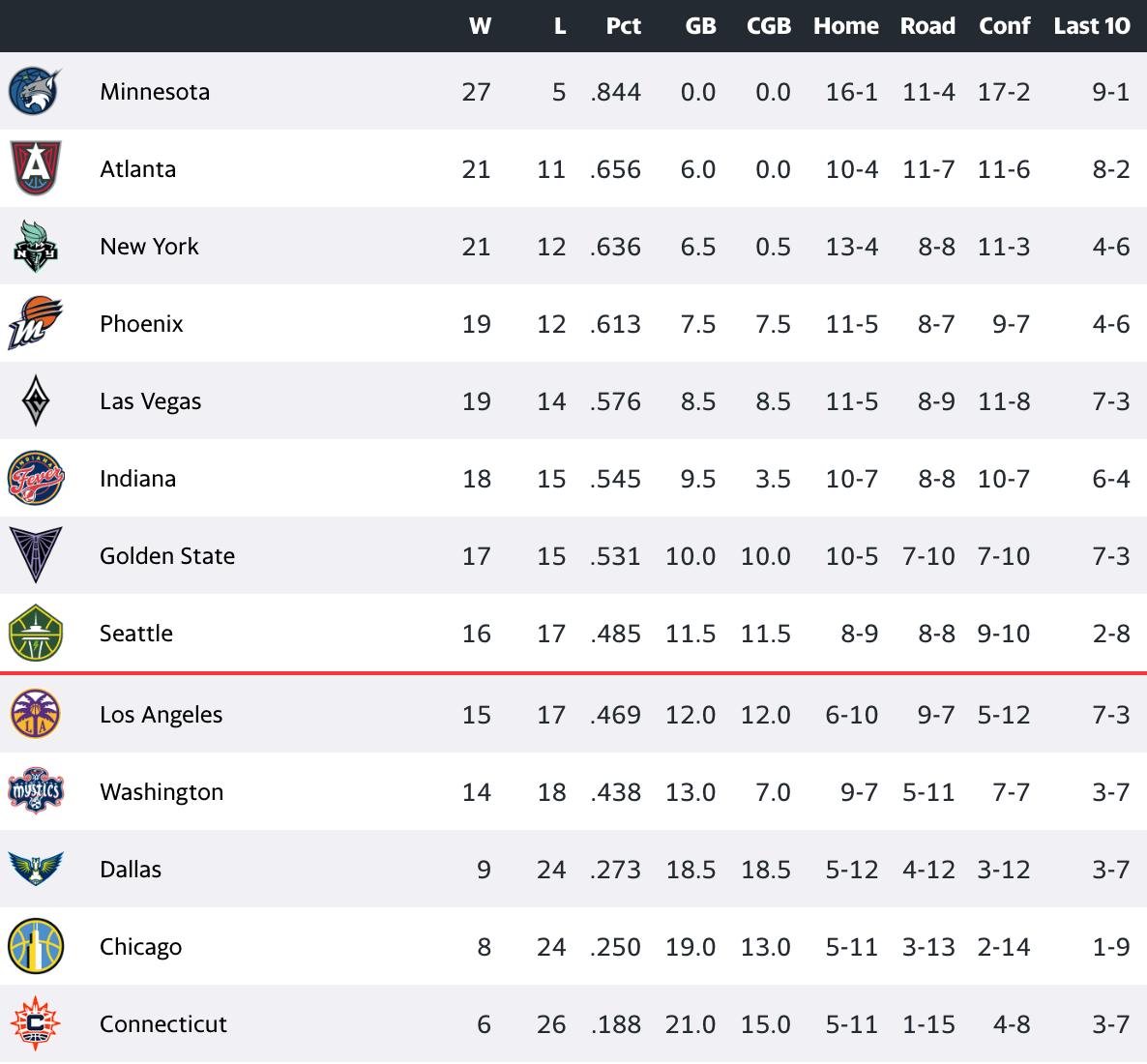Click the Golden State team name
The width and height of the screenshot is (1147, 1064).
coord(166,555)
